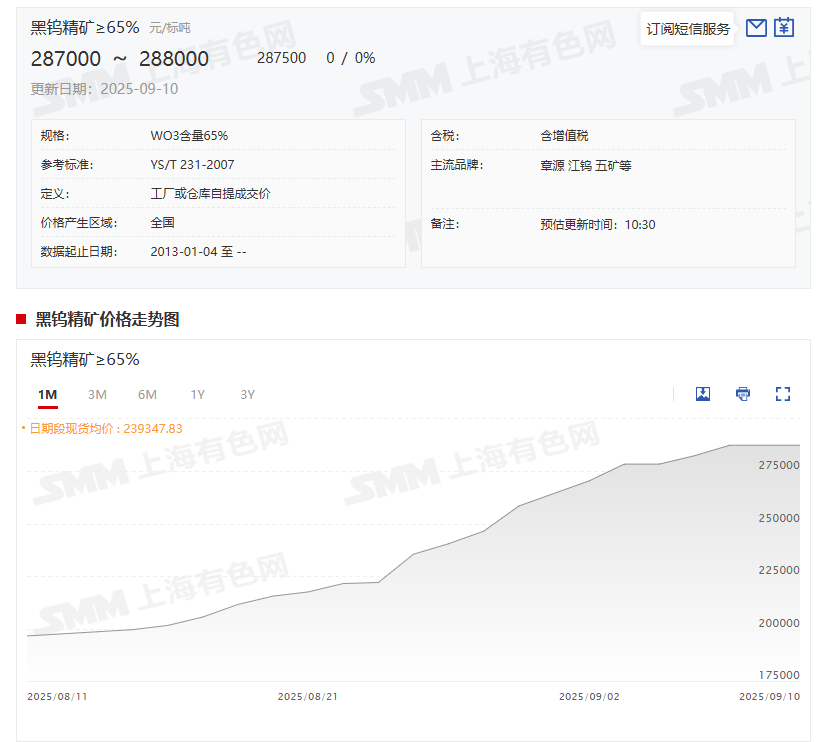Viewport: 819px width, 742px height.
Task: Select the 1M time range tab
Action: pyautogui.click(x=47, y=395)
